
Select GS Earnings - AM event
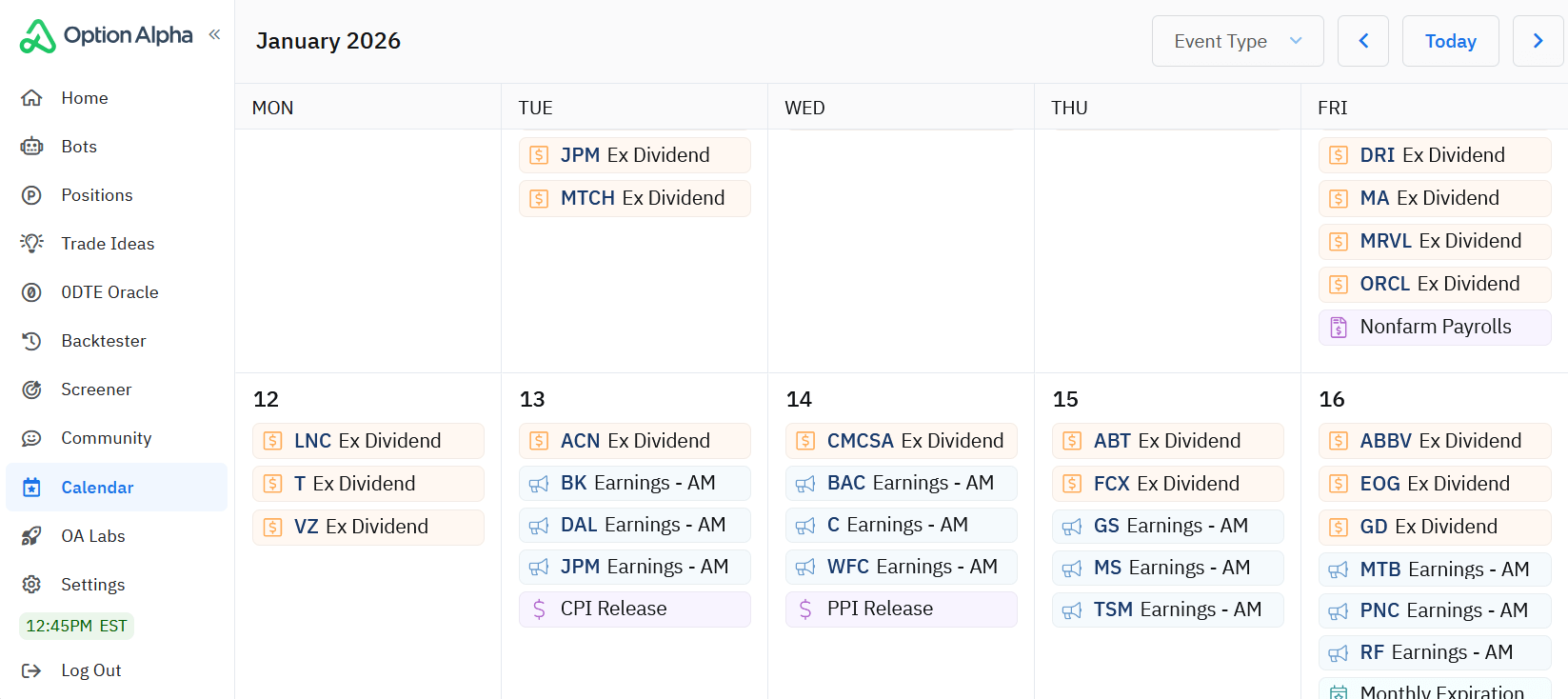[1168, 526]
